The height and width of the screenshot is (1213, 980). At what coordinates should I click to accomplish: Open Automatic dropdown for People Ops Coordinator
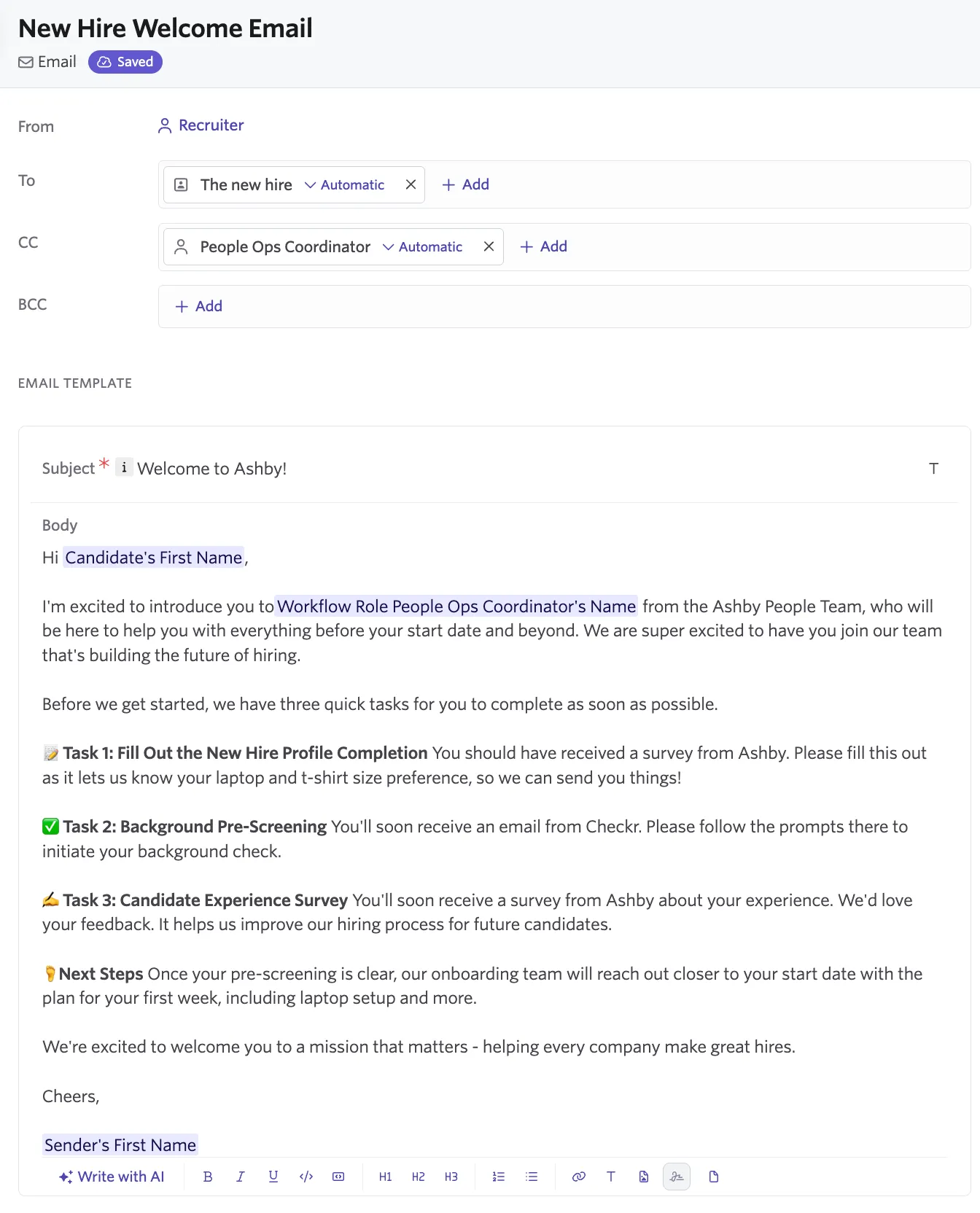point(422,247)
